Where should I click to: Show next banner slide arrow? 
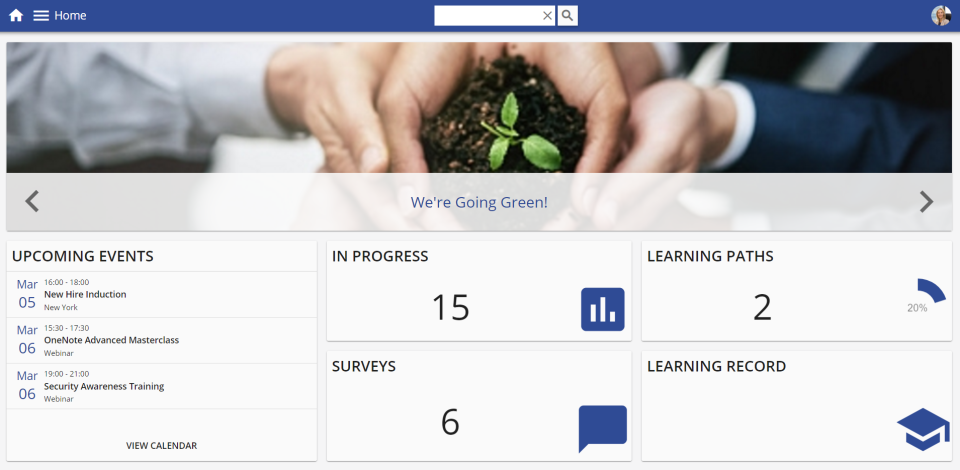[x=926, y=201]
